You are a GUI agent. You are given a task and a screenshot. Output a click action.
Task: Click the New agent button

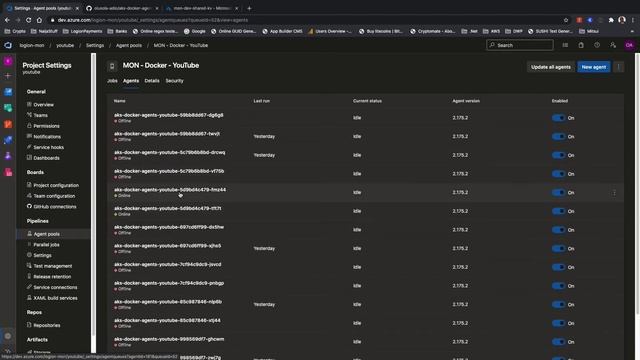(x=594, y=67)
